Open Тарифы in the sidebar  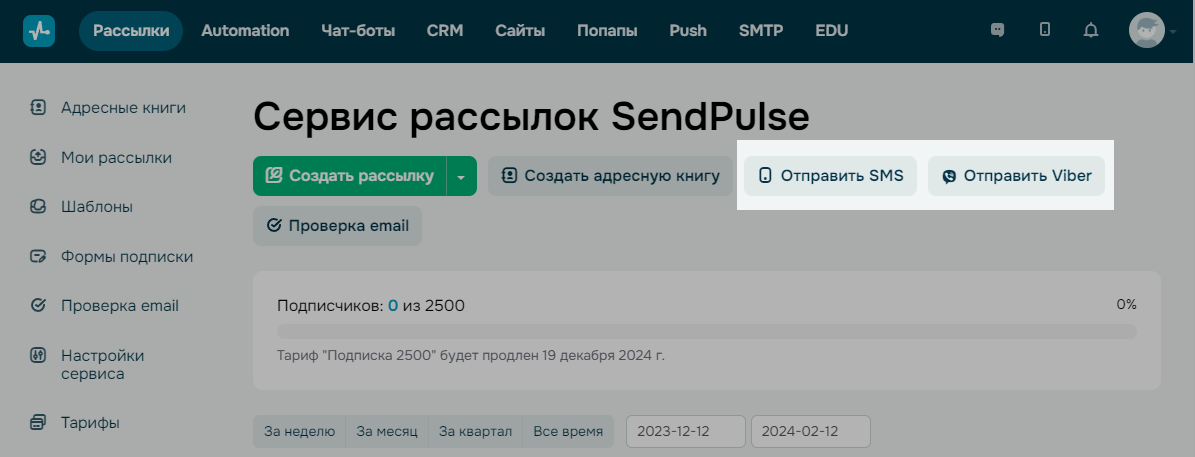tap(90, 422)
